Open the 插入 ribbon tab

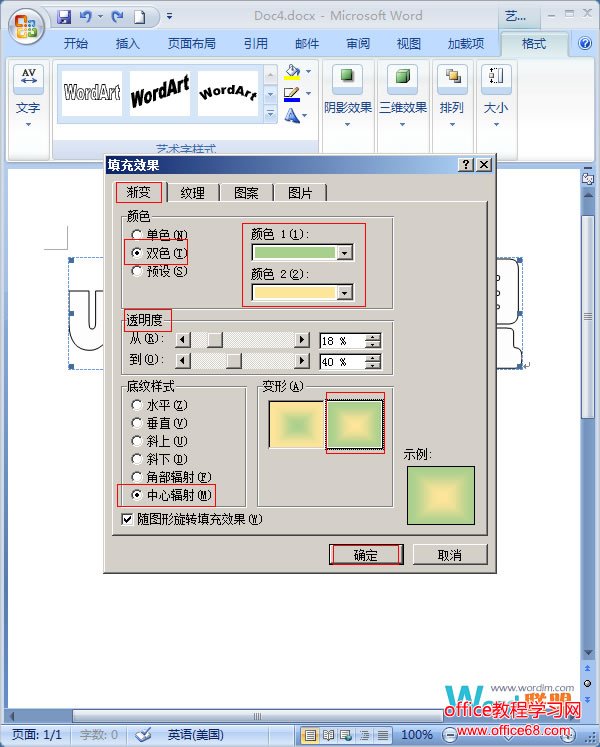click(x=127, y=44)
